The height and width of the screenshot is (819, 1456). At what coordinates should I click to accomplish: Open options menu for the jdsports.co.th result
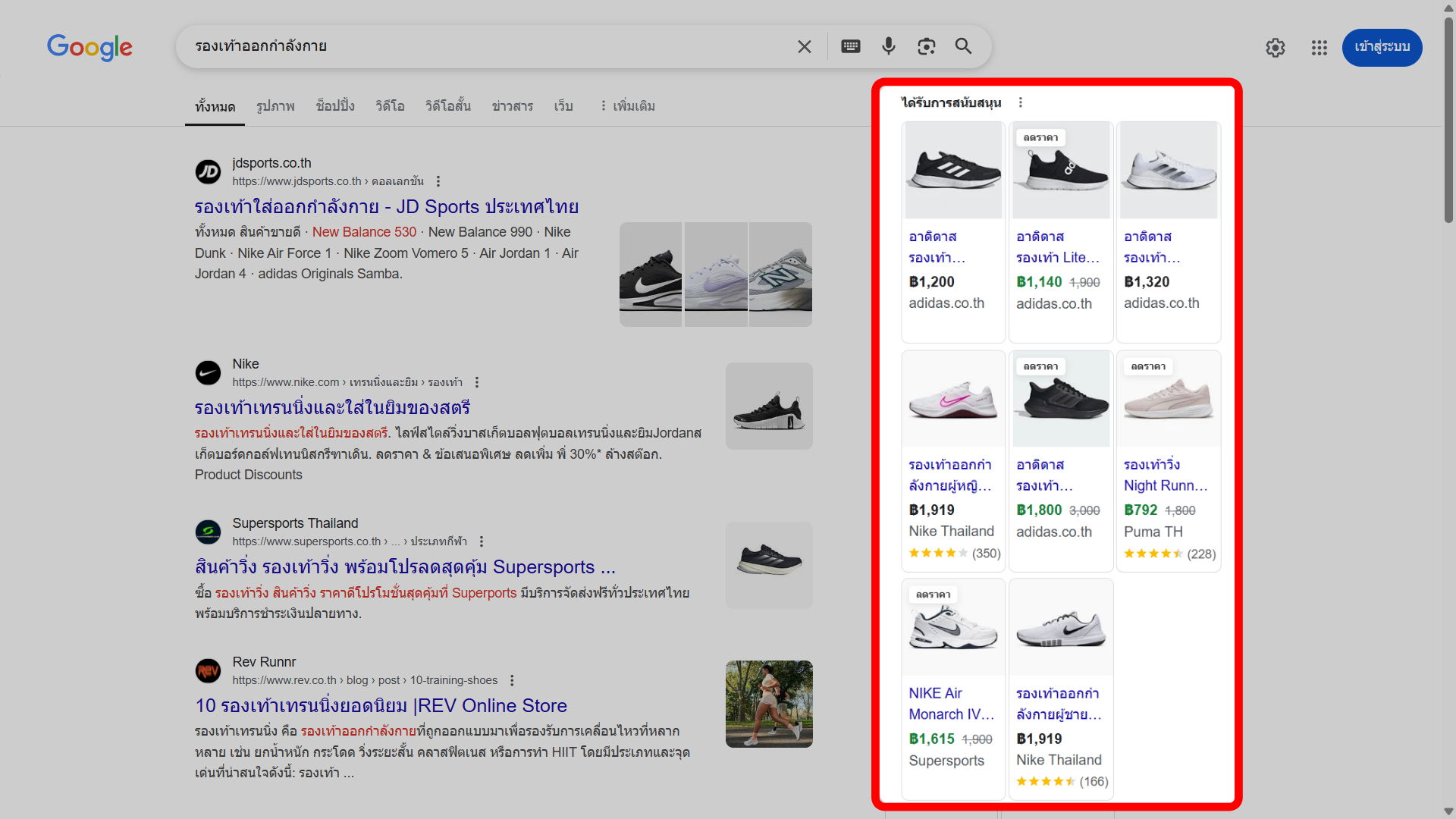pos(438,181)
